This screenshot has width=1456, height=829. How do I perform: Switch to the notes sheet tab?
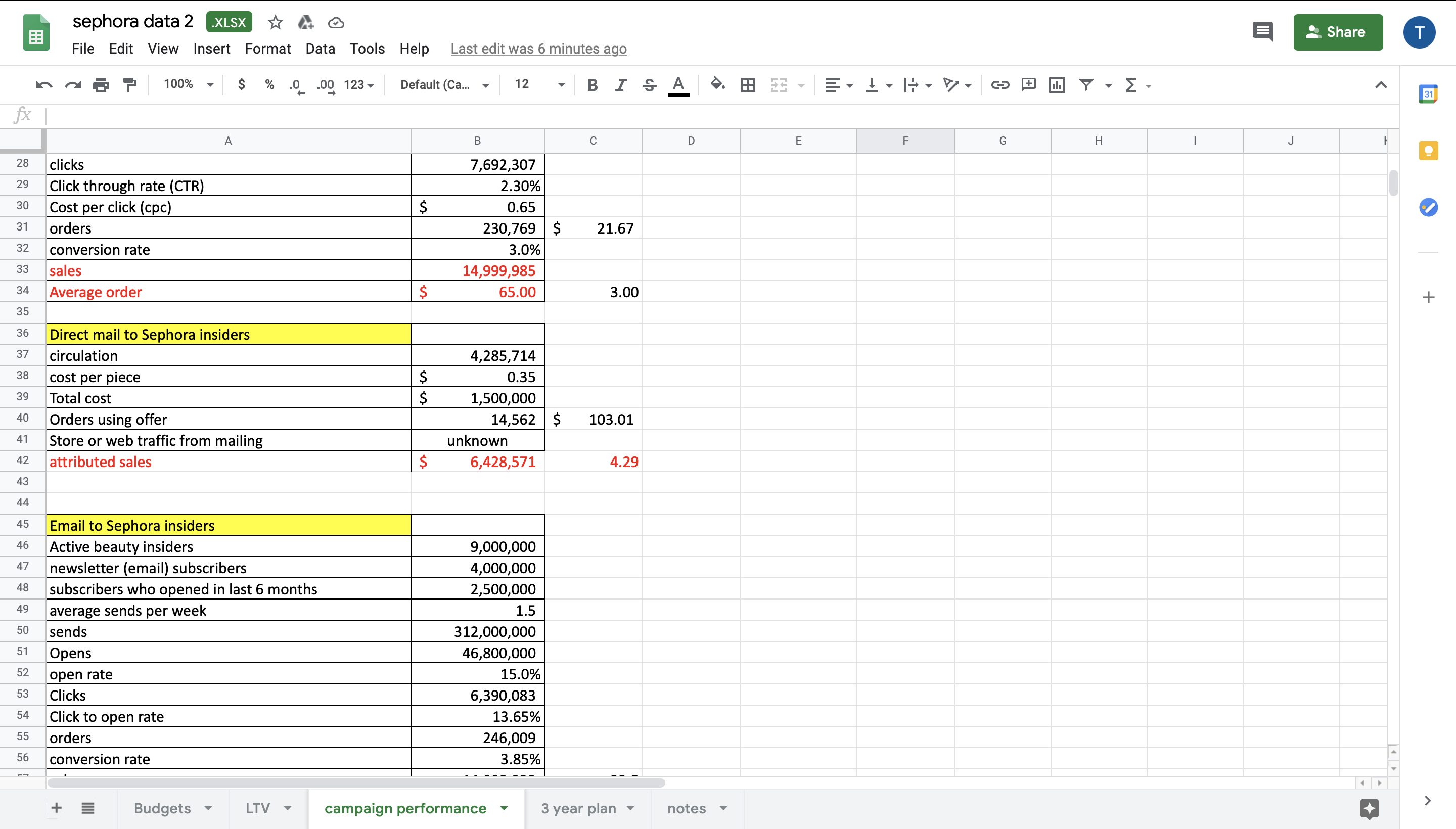[x=686, y=808]
